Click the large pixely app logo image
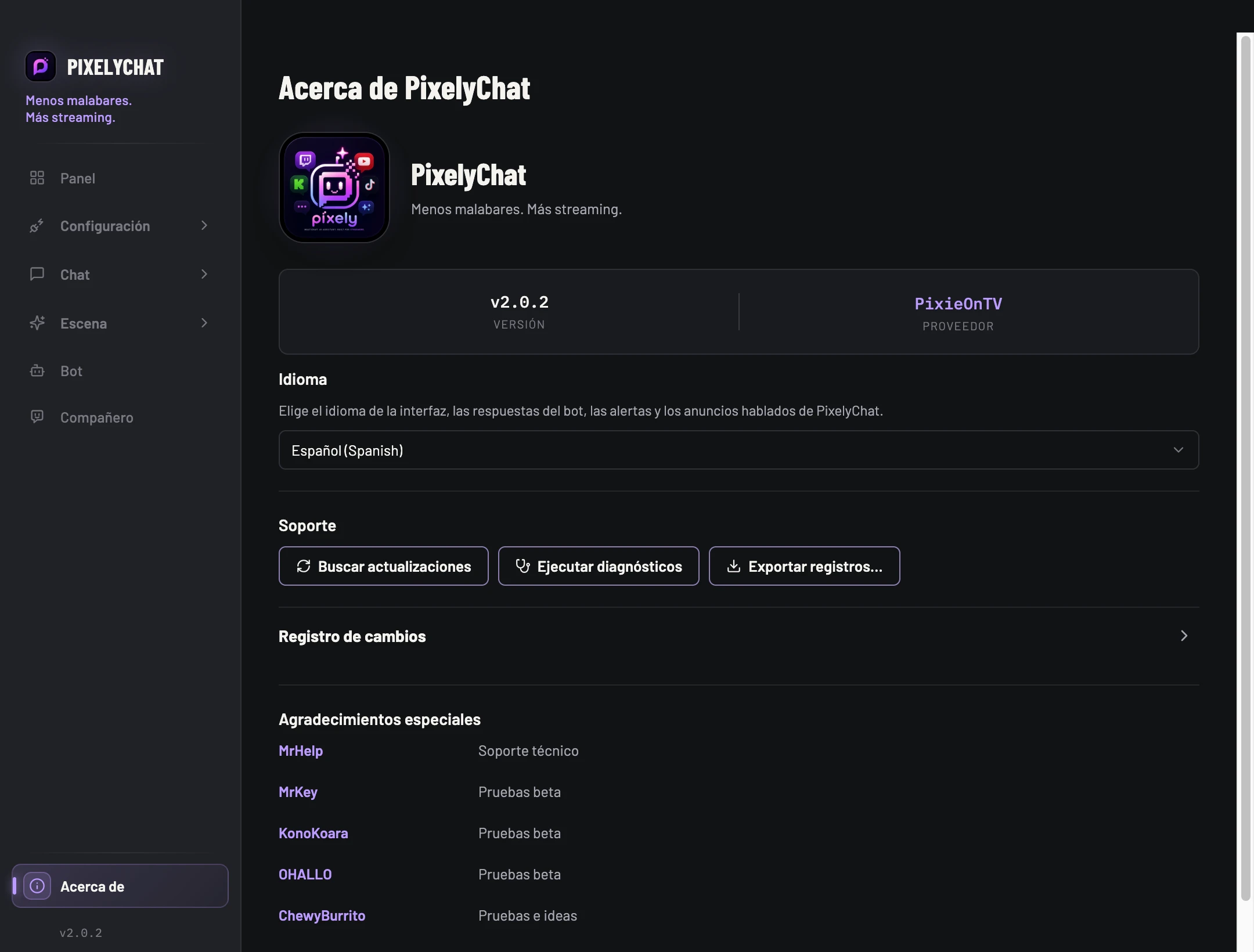The image size is (1254, 952). click(x=334, y=187)
